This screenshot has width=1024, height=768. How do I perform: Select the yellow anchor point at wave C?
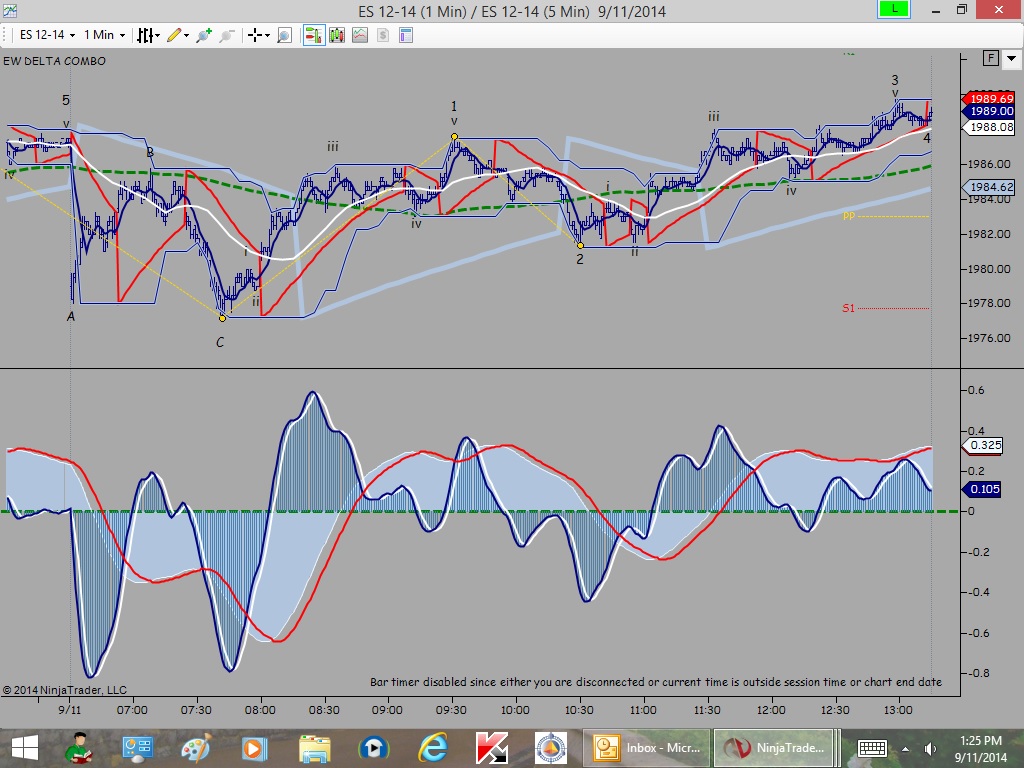pos(222,318)
